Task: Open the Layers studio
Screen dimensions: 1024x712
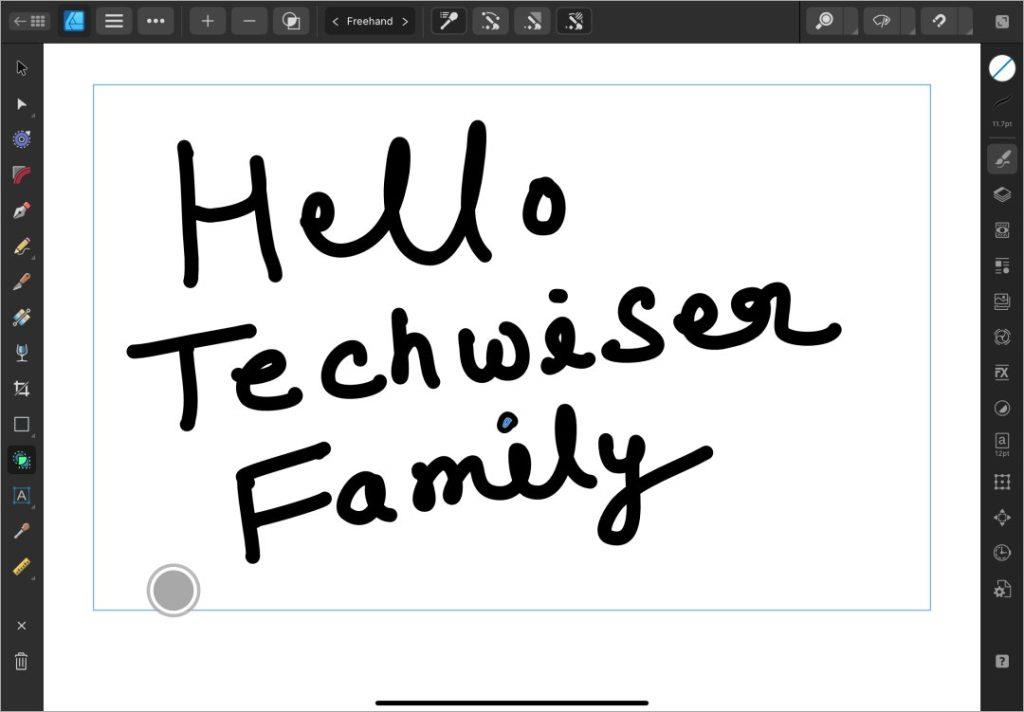Action: (1002, 194)
